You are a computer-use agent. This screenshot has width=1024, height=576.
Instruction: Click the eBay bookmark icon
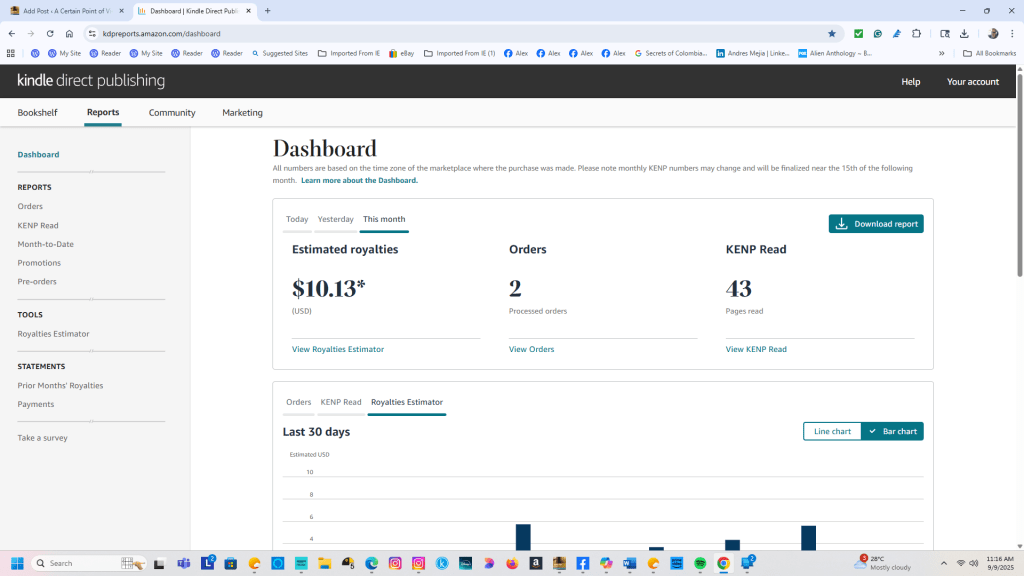pos(393,53)
